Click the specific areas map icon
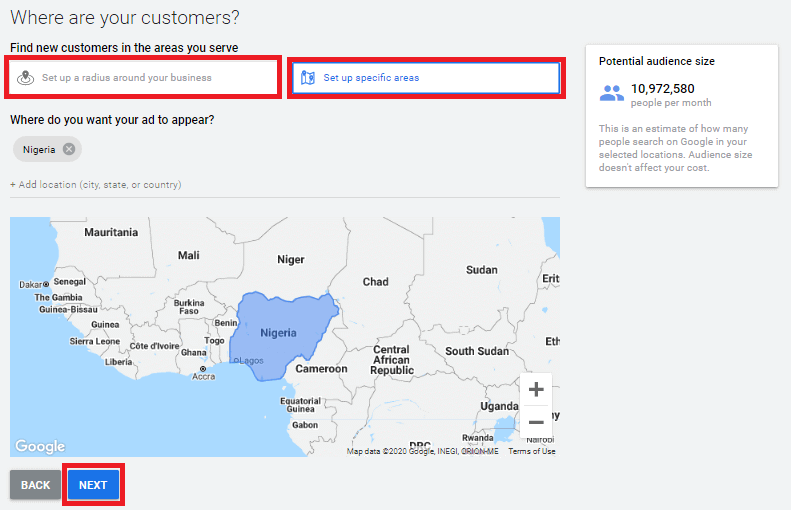791x510 pixels. pyautogui.click(x=308, y=77)
